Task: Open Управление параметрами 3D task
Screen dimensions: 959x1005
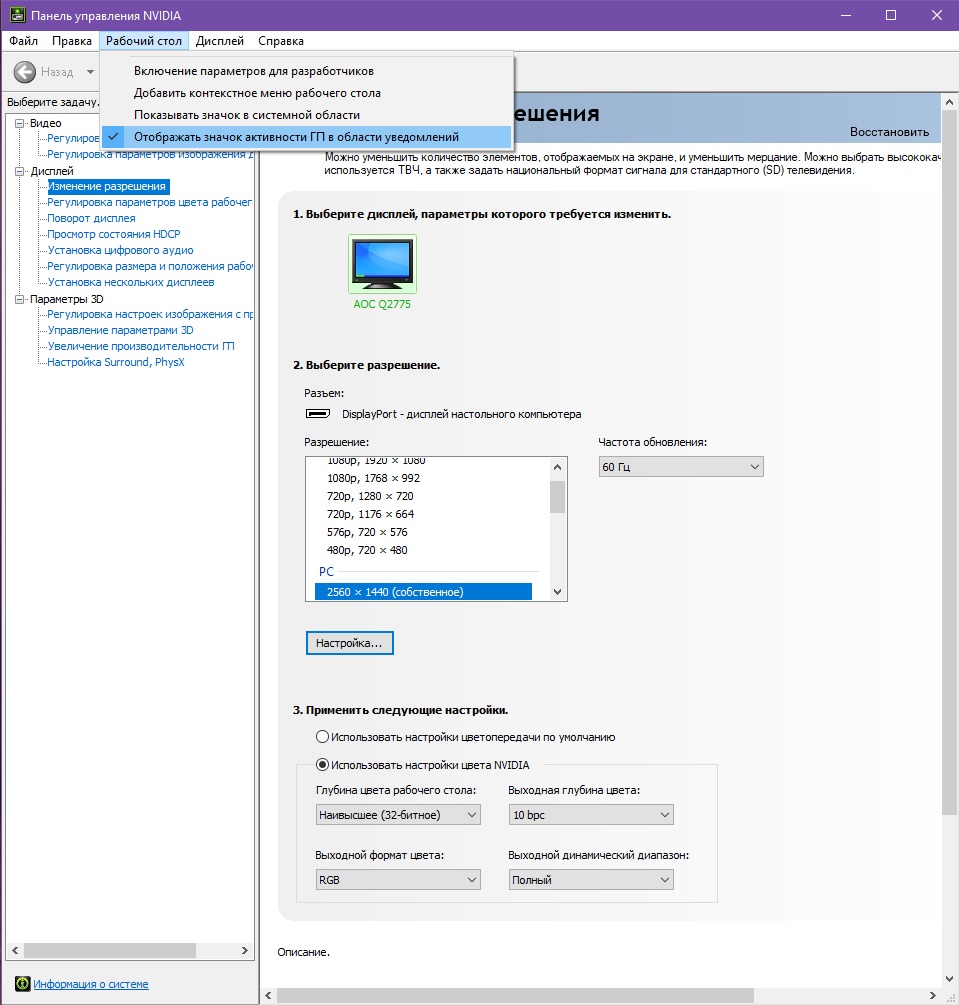Action: click(x=120, y=331)
